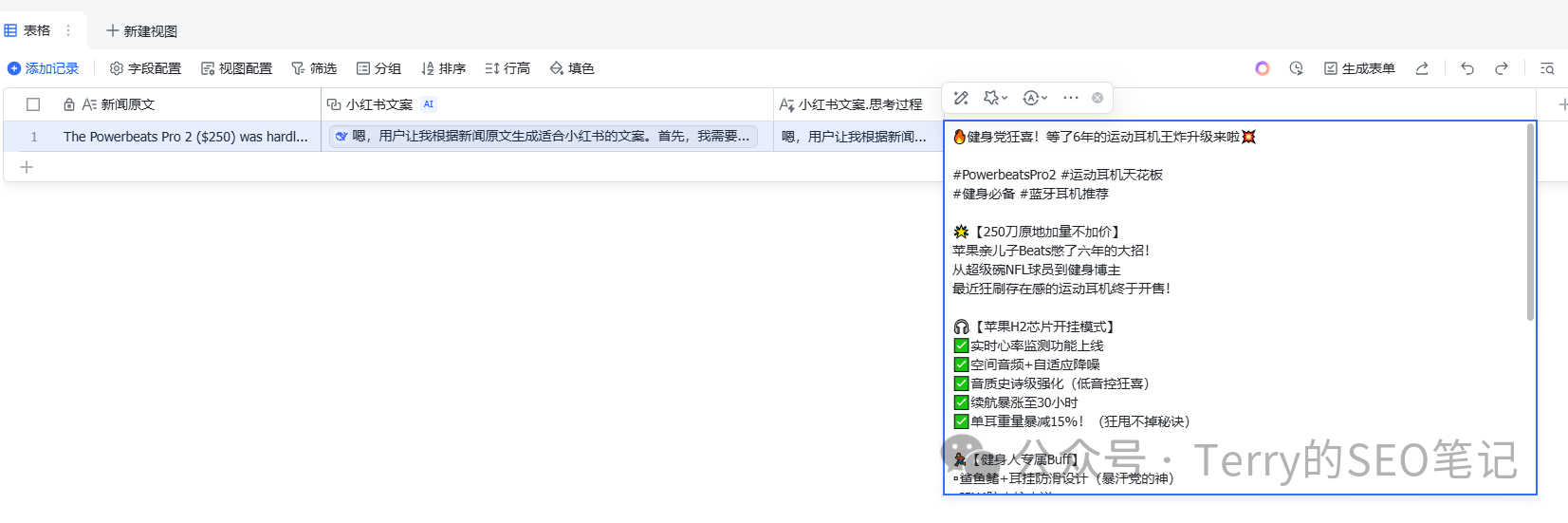Click the 生成表单 button
1568x523 pixels.
pyautogui.click(x=1359, y=68)
